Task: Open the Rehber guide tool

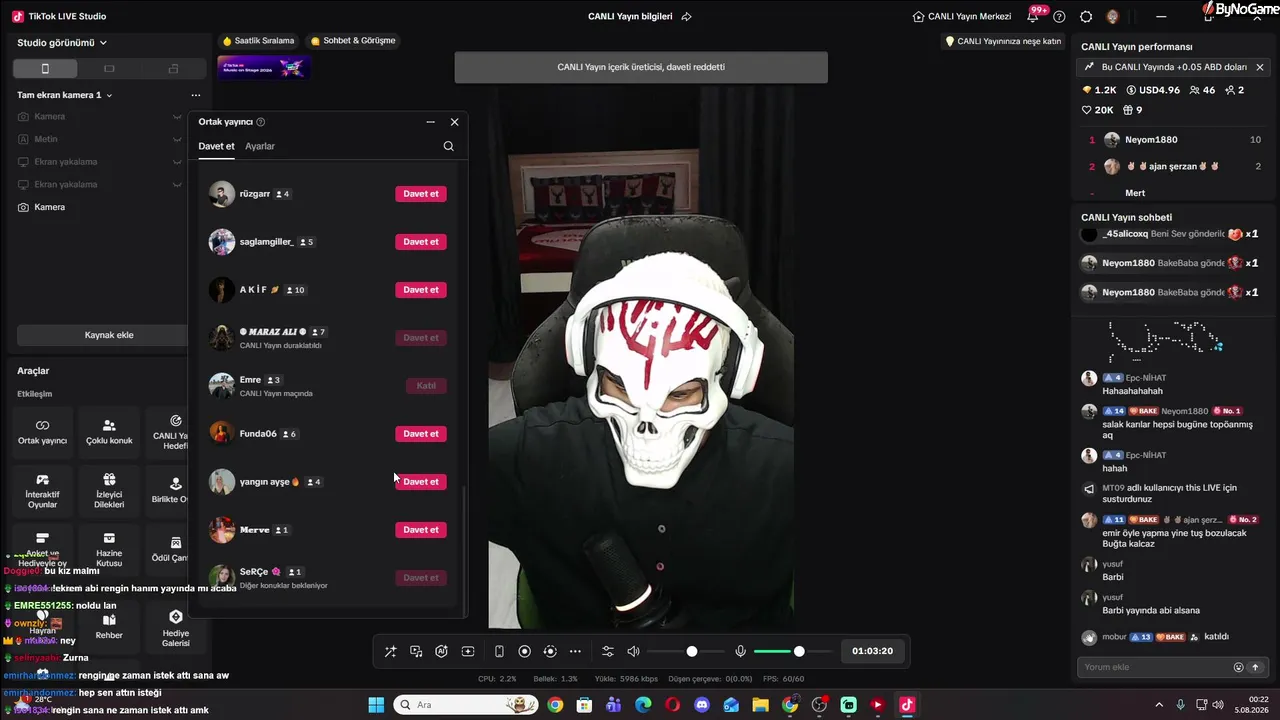Action: pyautogui.click(x=109, y=625)
